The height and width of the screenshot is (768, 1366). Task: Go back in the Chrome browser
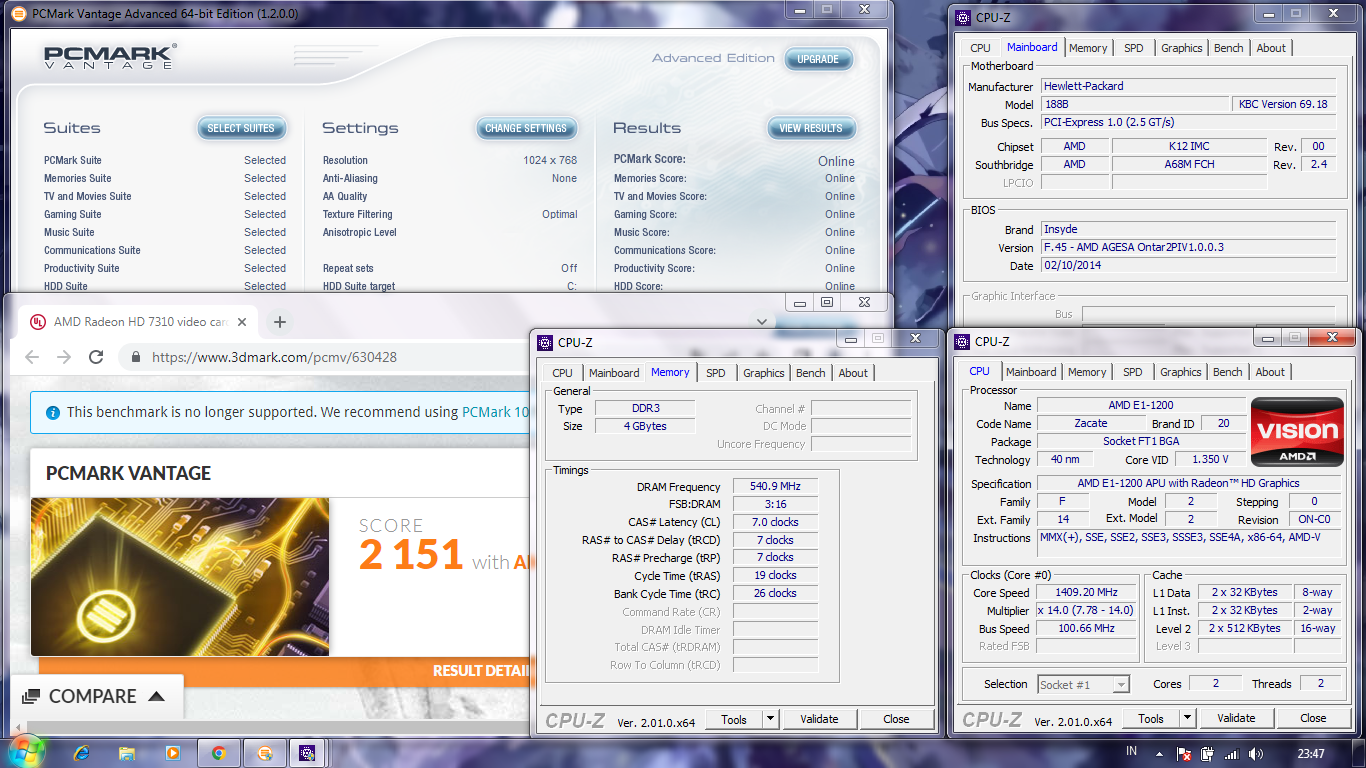pyautogui.click(x=32, y=357)
